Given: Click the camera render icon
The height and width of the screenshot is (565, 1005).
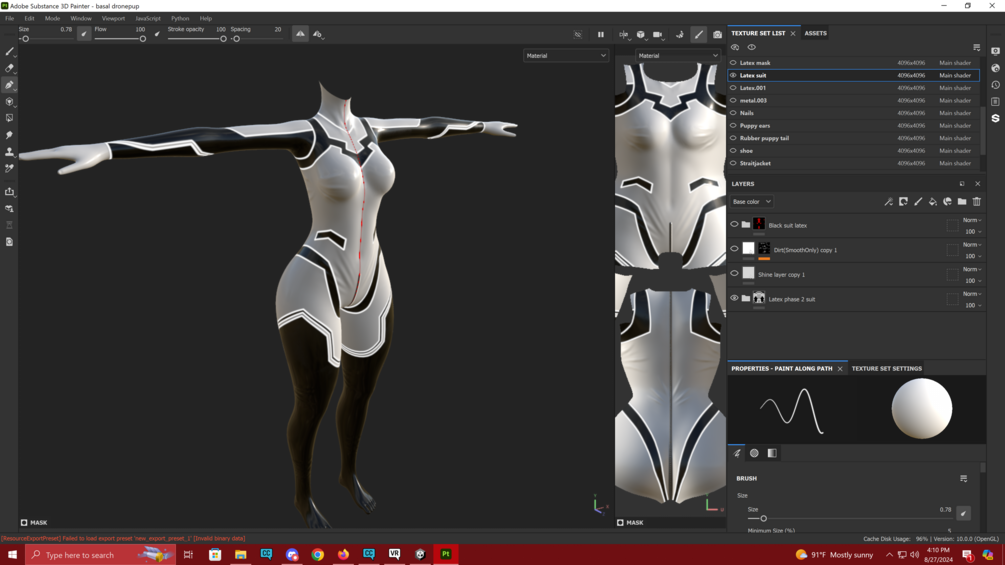Looking at the screenshot, I should tap(717, 35).
